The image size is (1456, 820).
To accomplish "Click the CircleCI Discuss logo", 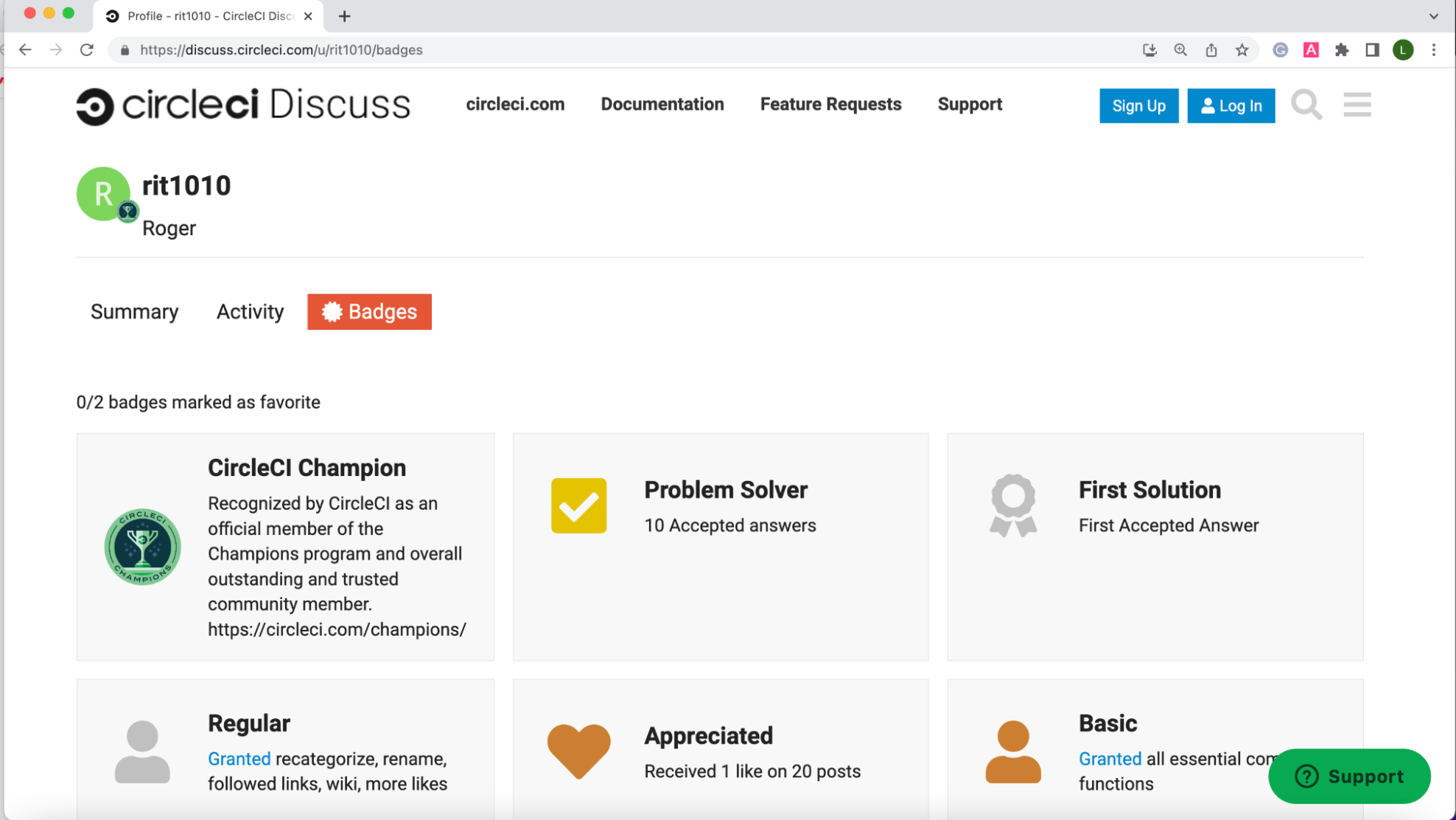I will (x=243, y=105).
